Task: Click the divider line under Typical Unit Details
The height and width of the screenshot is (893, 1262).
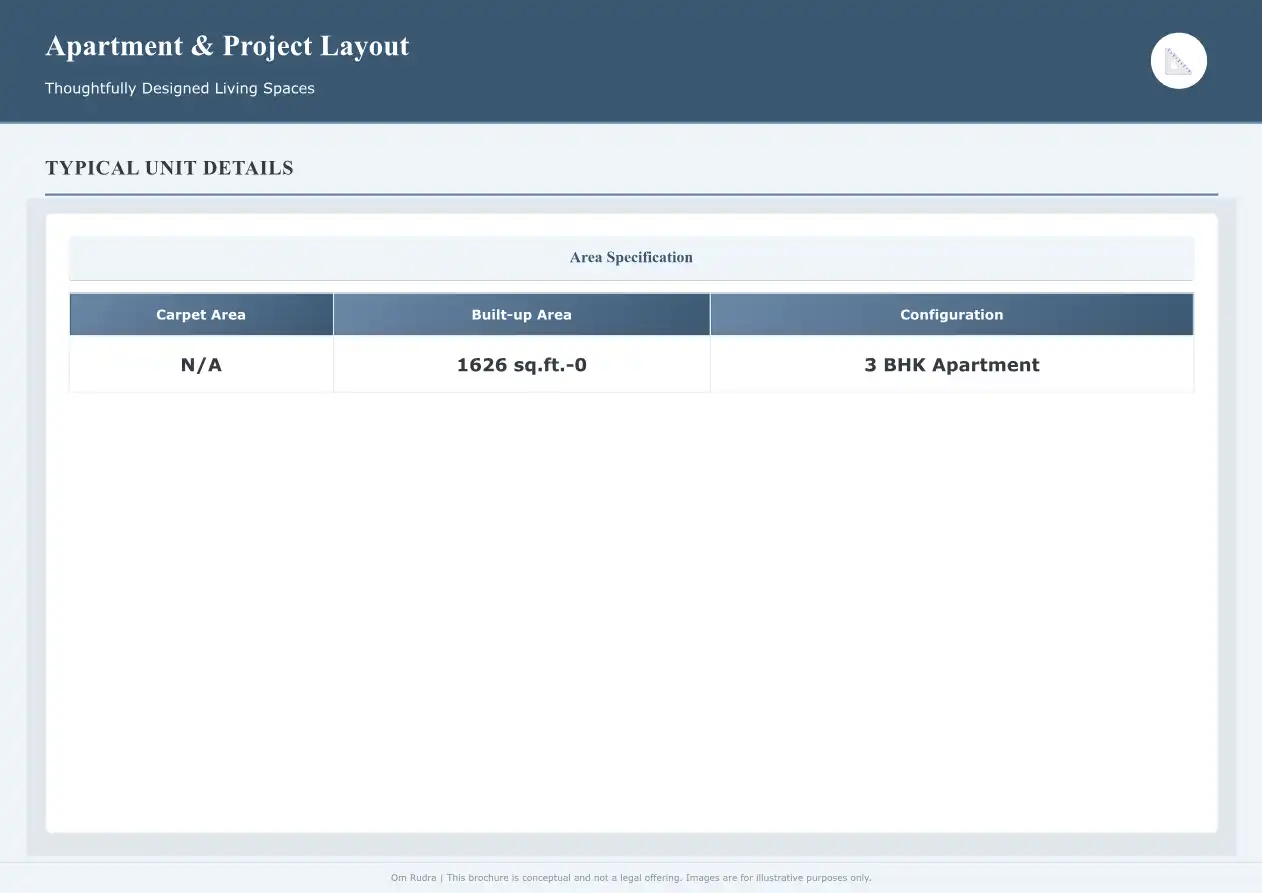Action: pyautogui.click(x=631, y=194)
